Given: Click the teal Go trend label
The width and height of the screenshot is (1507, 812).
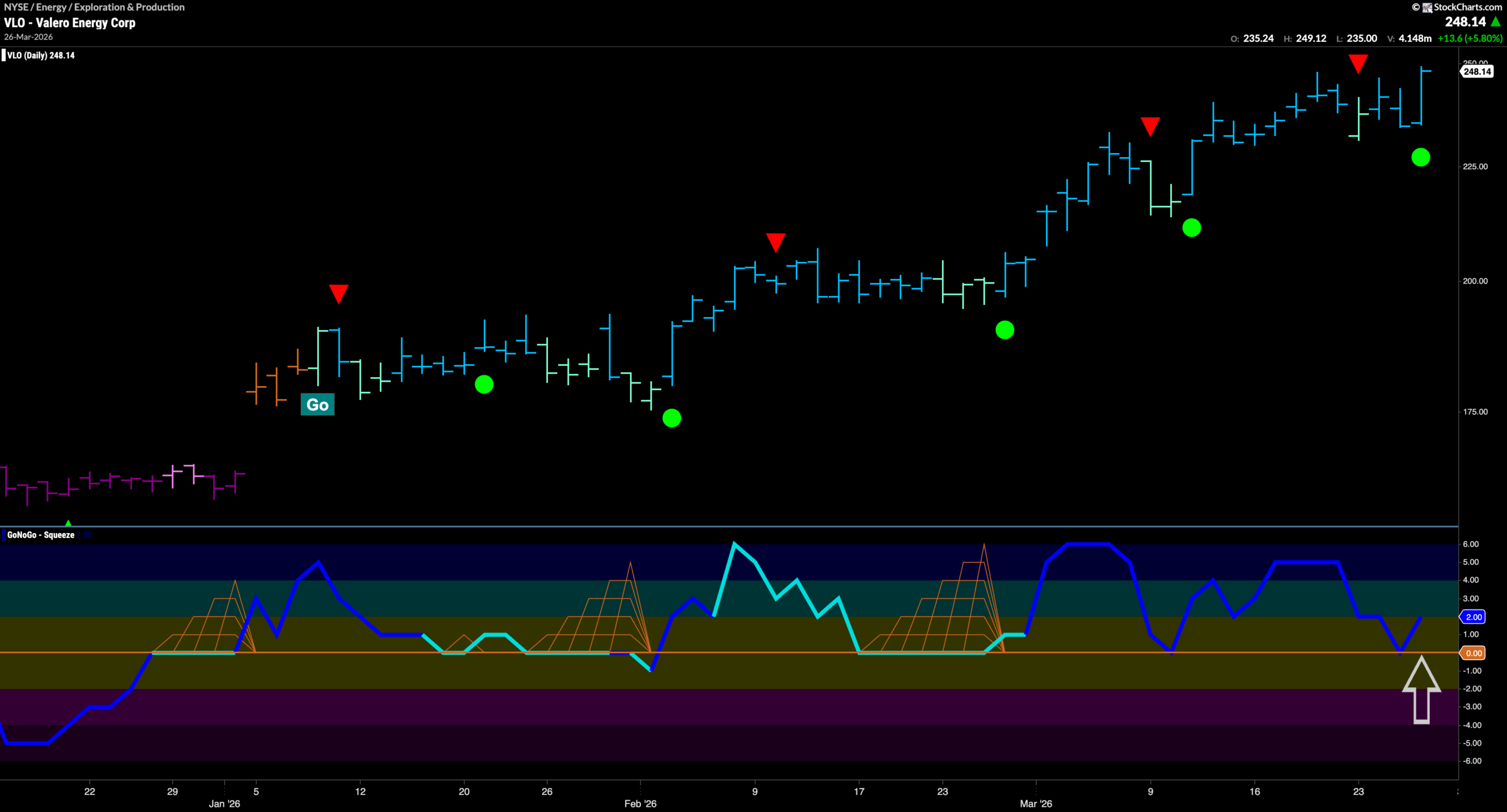Looking at the screenshot, I should [x=317, y=404].
